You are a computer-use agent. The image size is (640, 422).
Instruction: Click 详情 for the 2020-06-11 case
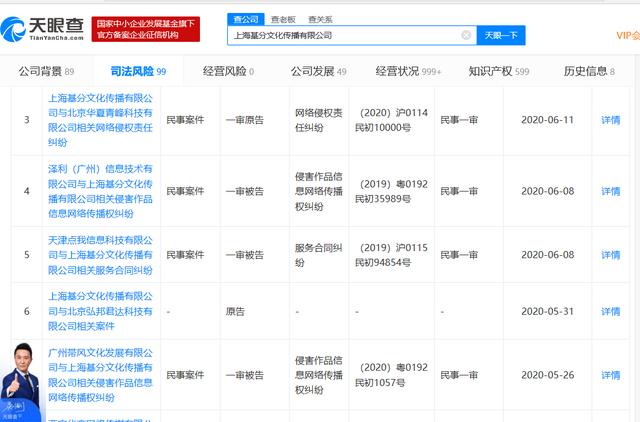(x=611, y=120)
